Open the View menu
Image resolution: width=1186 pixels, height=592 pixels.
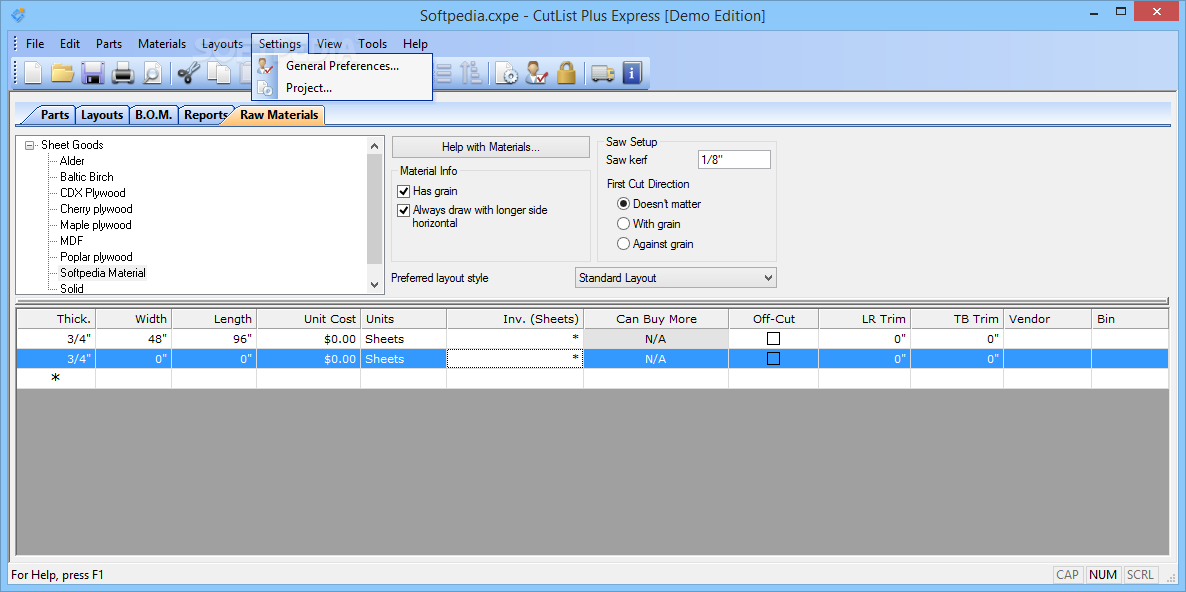tap(329, 44)
